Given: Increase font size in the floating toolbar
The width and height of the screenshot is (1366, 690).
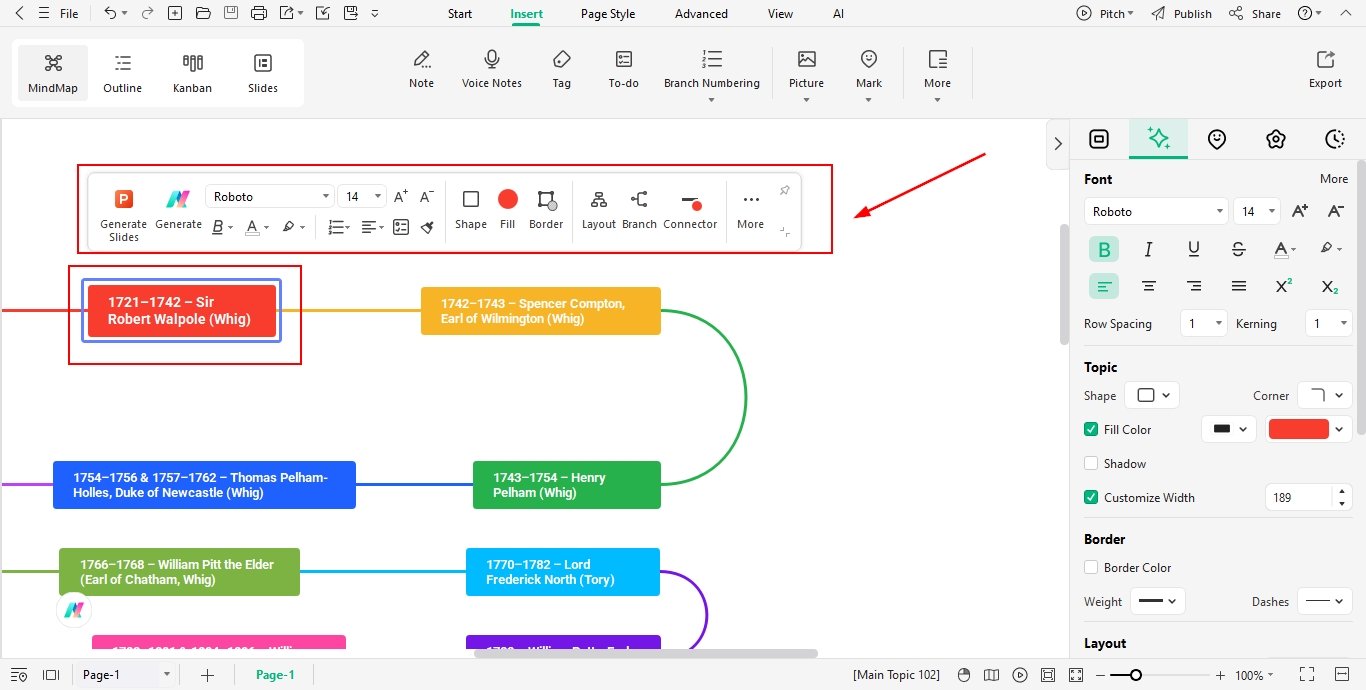Looking at the screenshot, I should (401, 197).
